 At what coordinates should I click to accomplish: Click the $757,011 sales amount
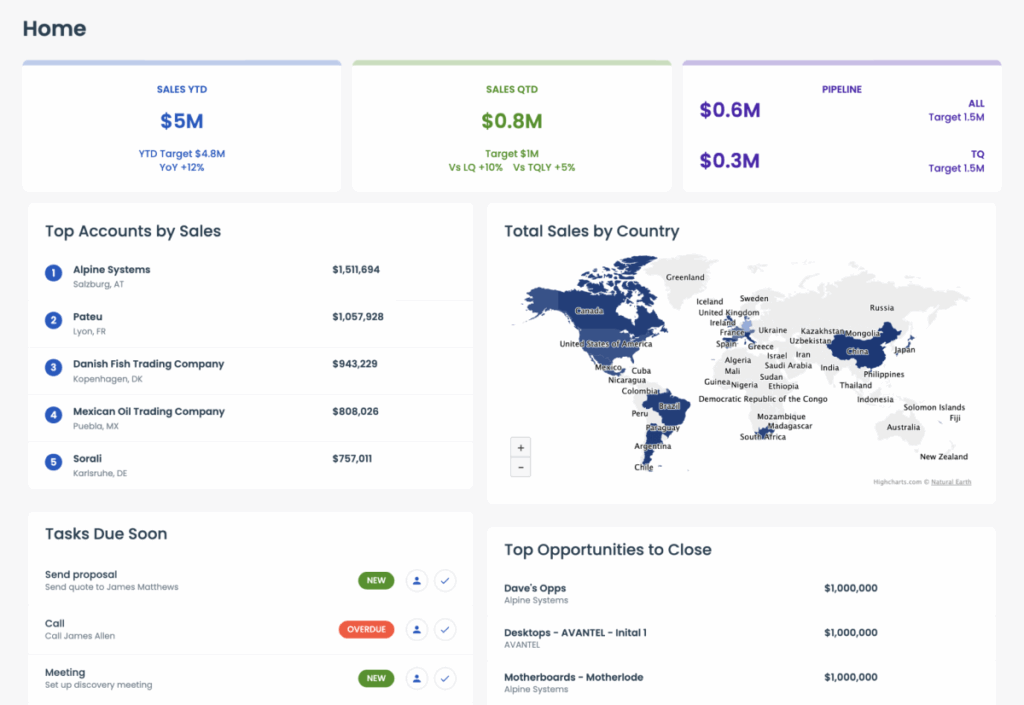[352, 458]
